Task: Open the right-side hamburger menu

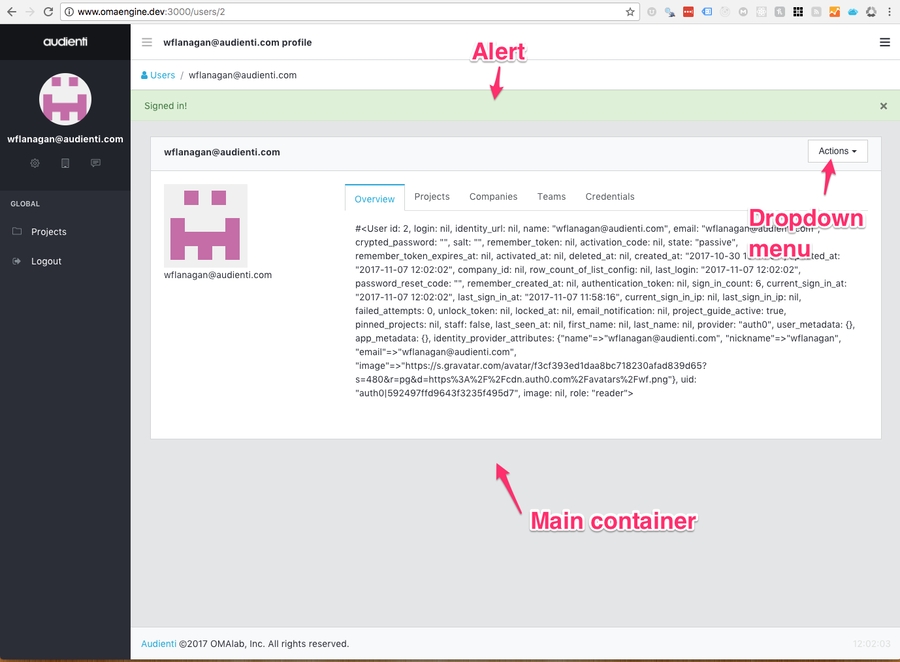Action: (x=884, y=43)
